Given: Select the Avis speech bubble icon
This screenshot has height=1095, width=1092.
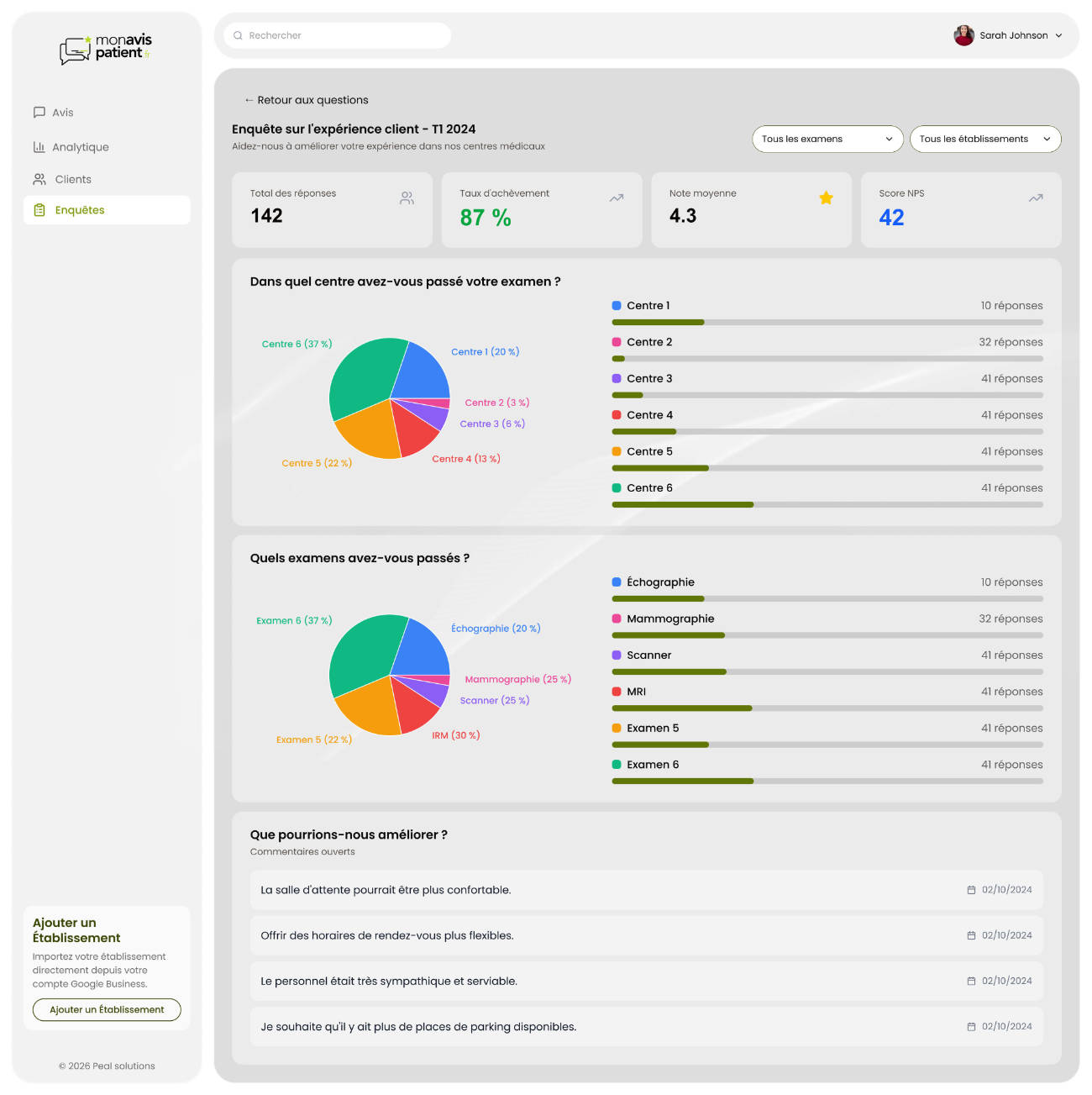Looking at the screenshot, I should coord(39,112).
